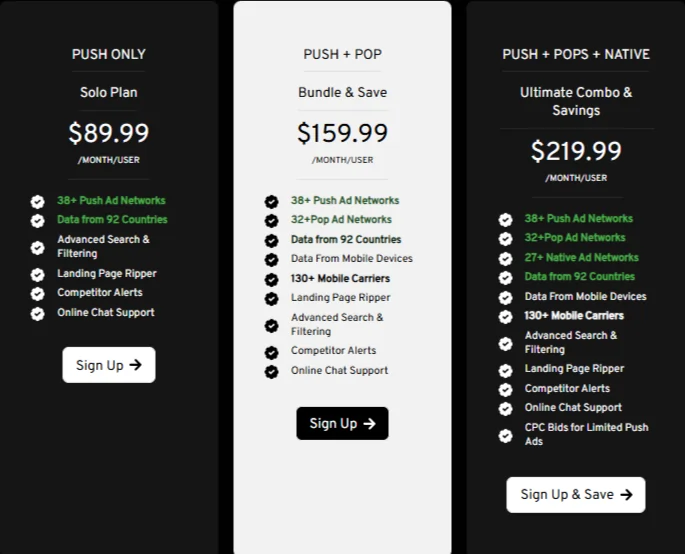Screen dimensions: 685x554
Task: Click checkmark beside Ultimate Combo's Landing Page Ripper
Action: tap(505, 370)
